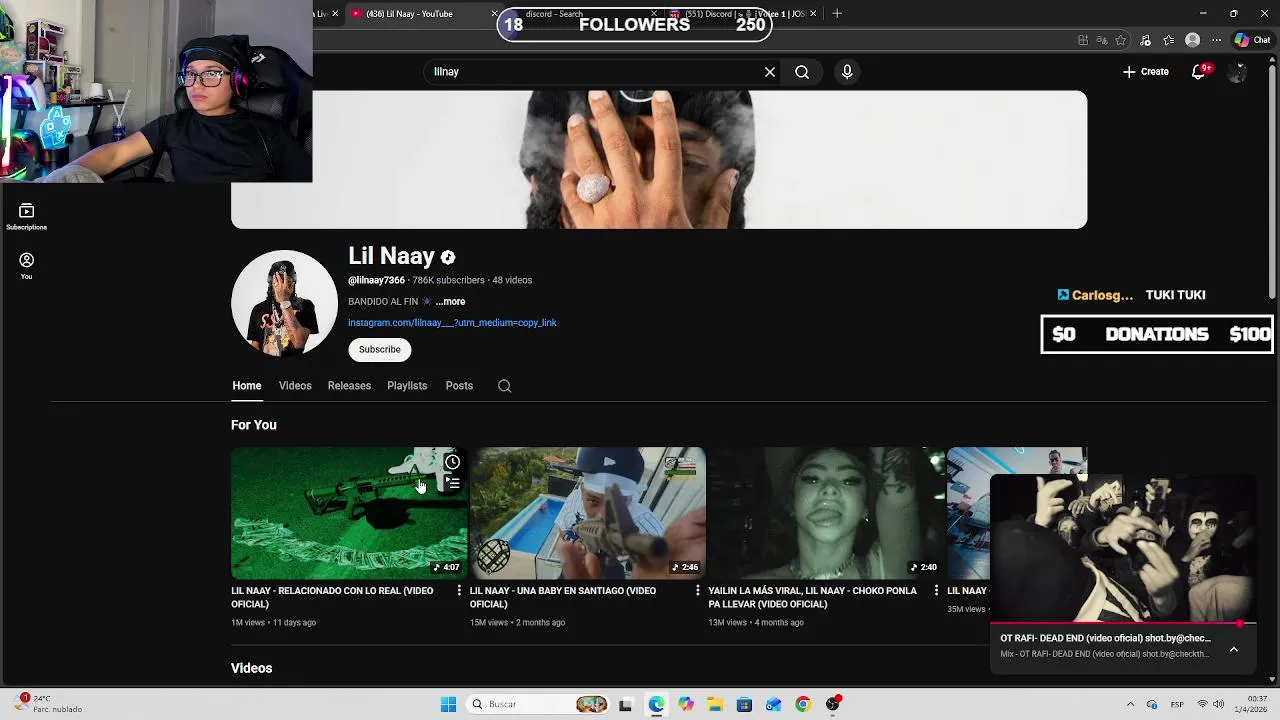Open browser profile avatar icon
The height and width of the screenshot is (720, 1280).
1192,40
